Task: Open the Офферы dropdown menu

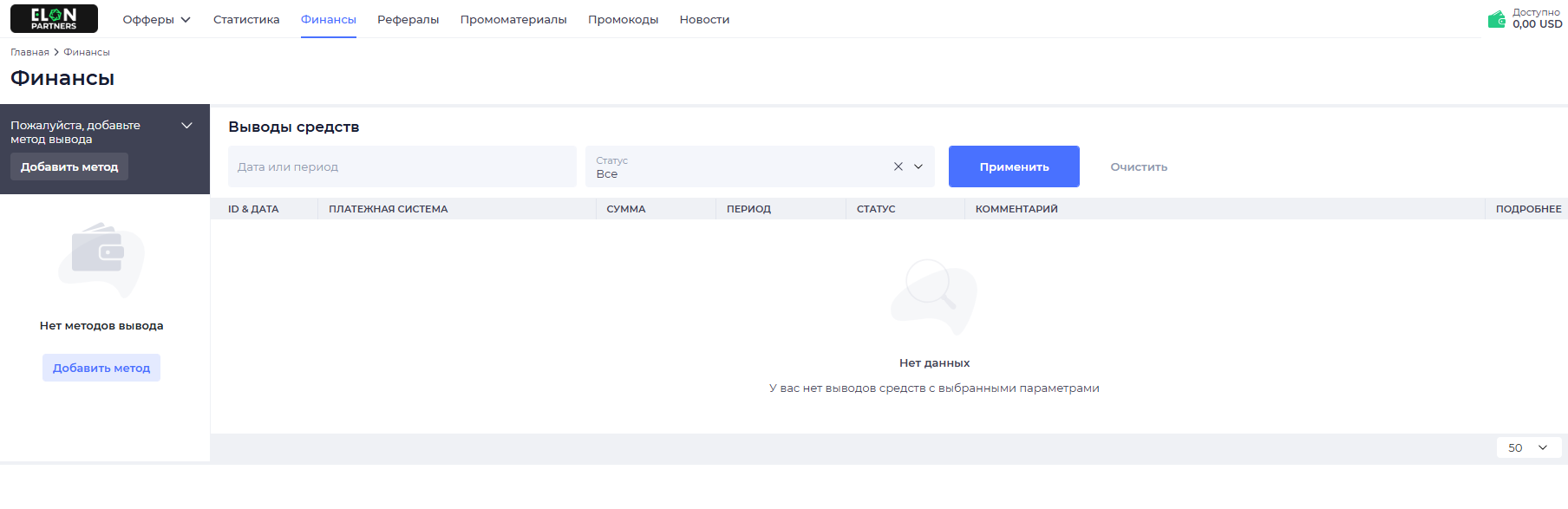Action: (x=156, y=19)
